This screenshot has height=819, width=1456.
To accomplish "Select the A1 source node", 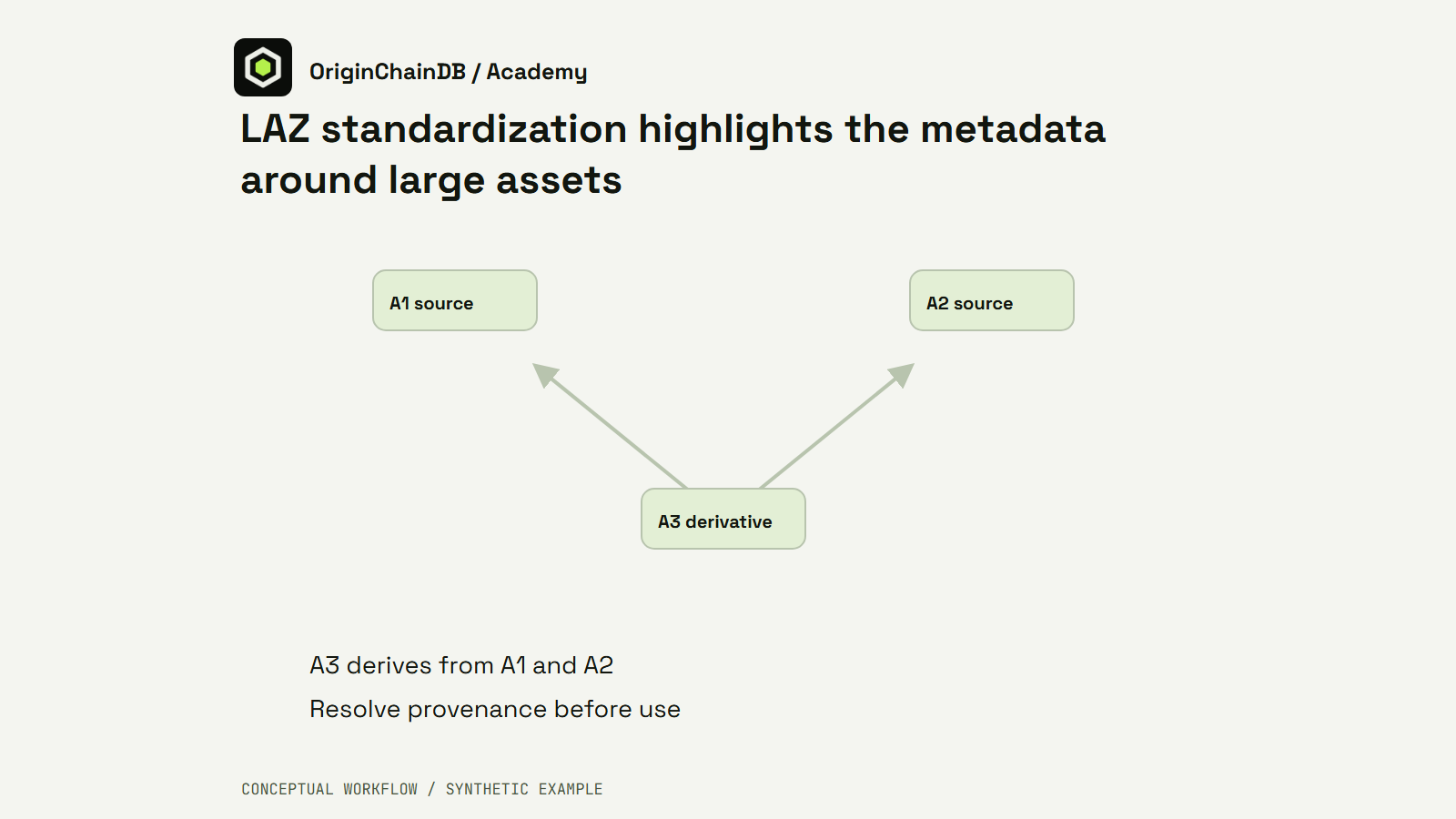I will (455, 300).
